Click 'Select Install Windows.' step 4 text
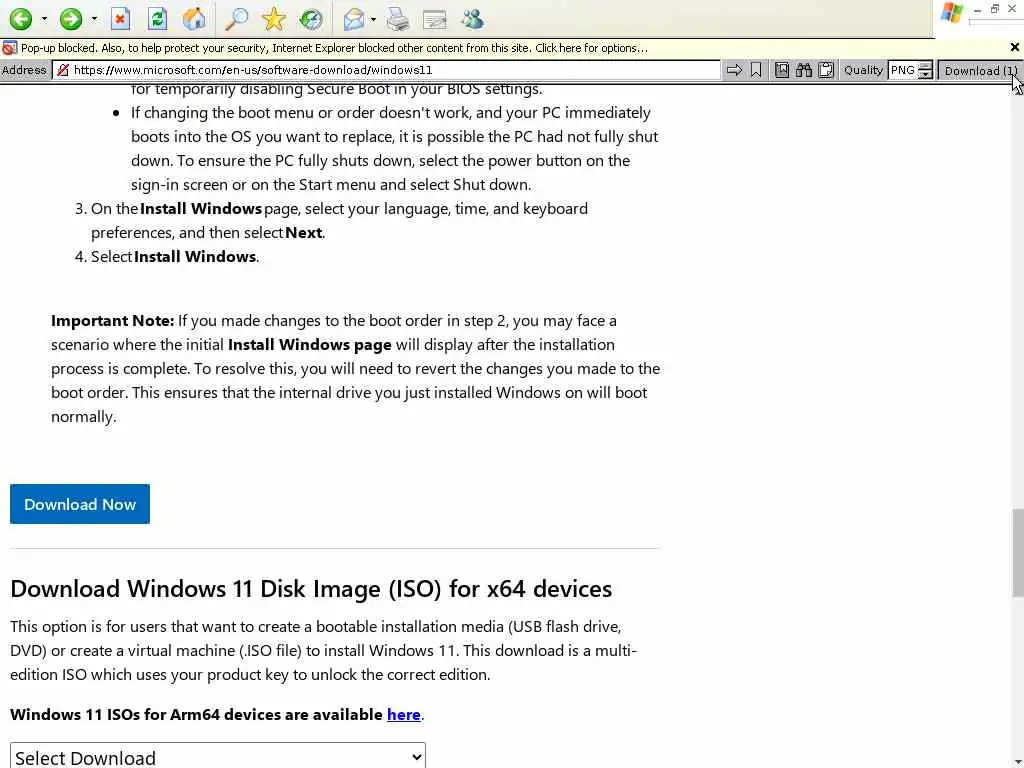Viewport: 1024px width, 768px height. point(175,257)
